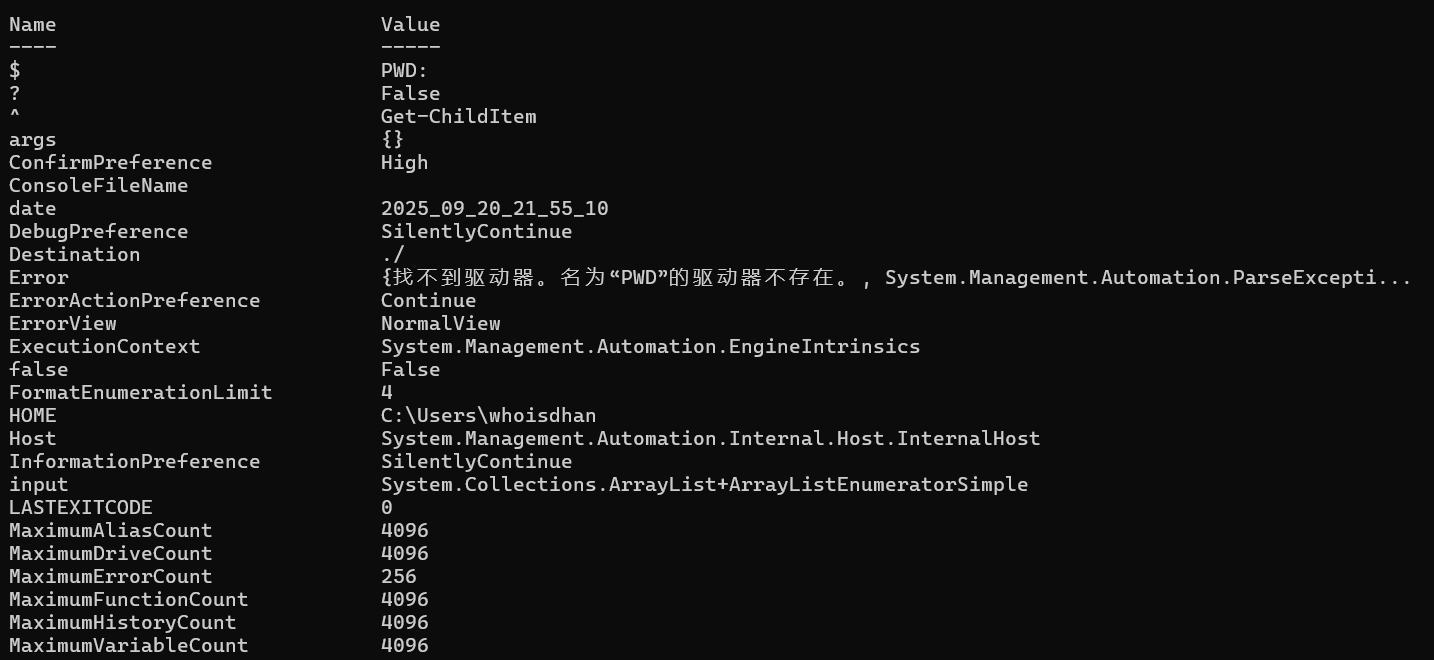This screenshot has height=660, width=1434.
Task: Click the LASTEXITCODE variable name
Action: pos(80,507)
